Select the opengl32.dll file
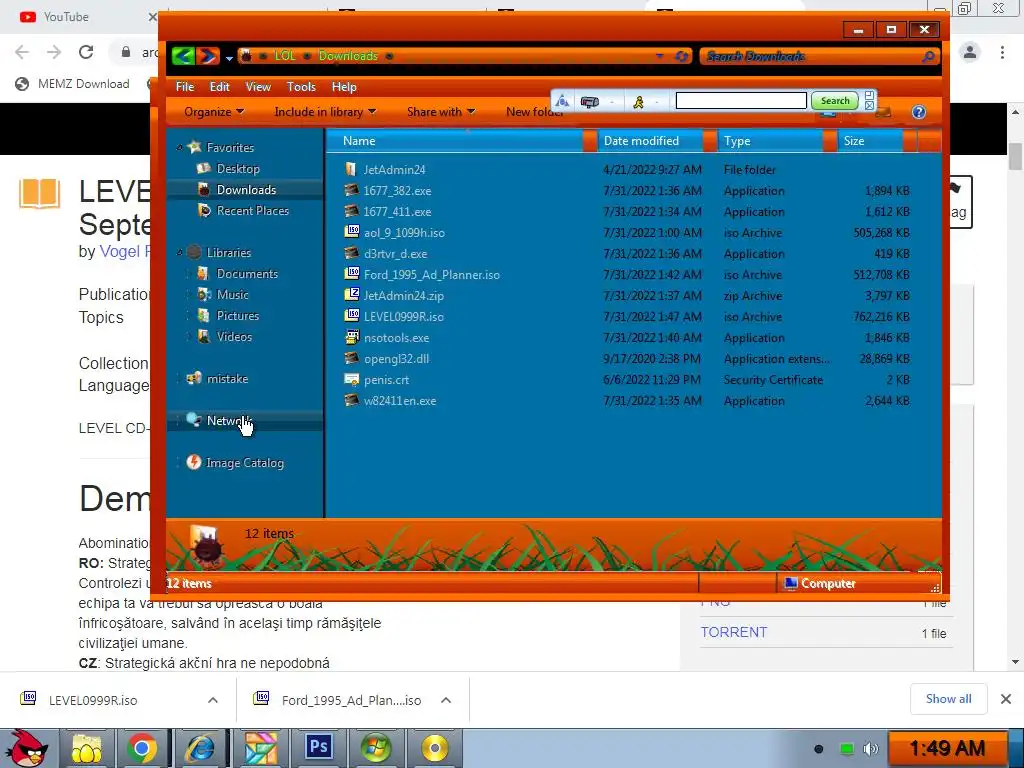The height and width of the screenshot is (768, 1024). [396, 359]
